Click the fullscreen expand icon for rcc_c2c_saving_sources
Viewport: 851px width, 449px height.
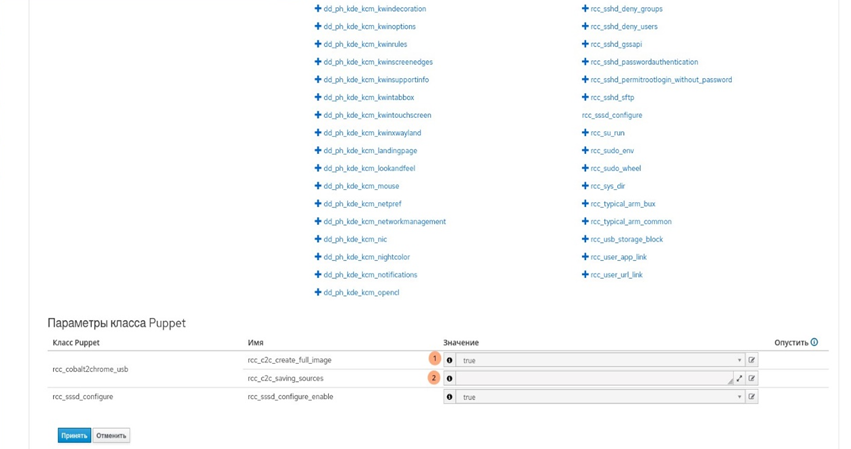coord(739,379)
